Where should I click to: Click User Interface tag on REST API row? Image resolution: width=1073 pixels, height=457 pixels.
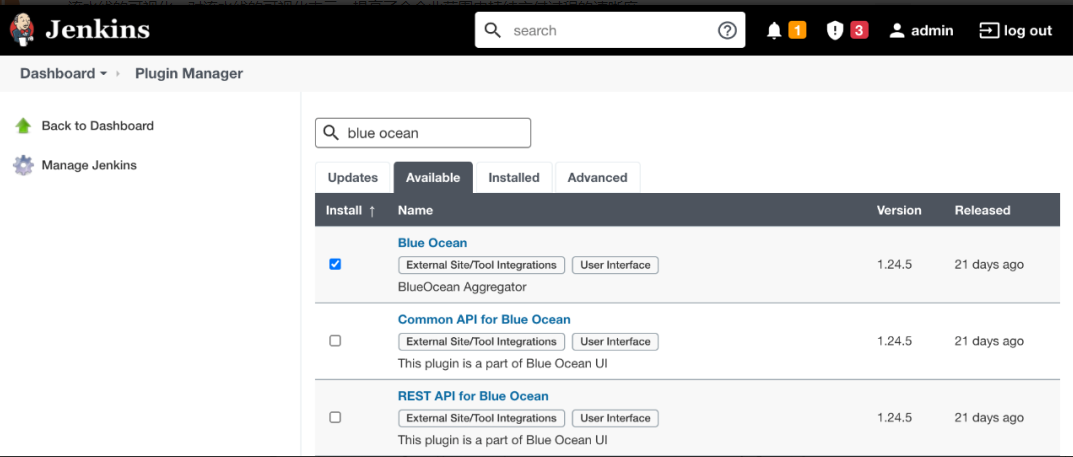[x=615, y=419]
